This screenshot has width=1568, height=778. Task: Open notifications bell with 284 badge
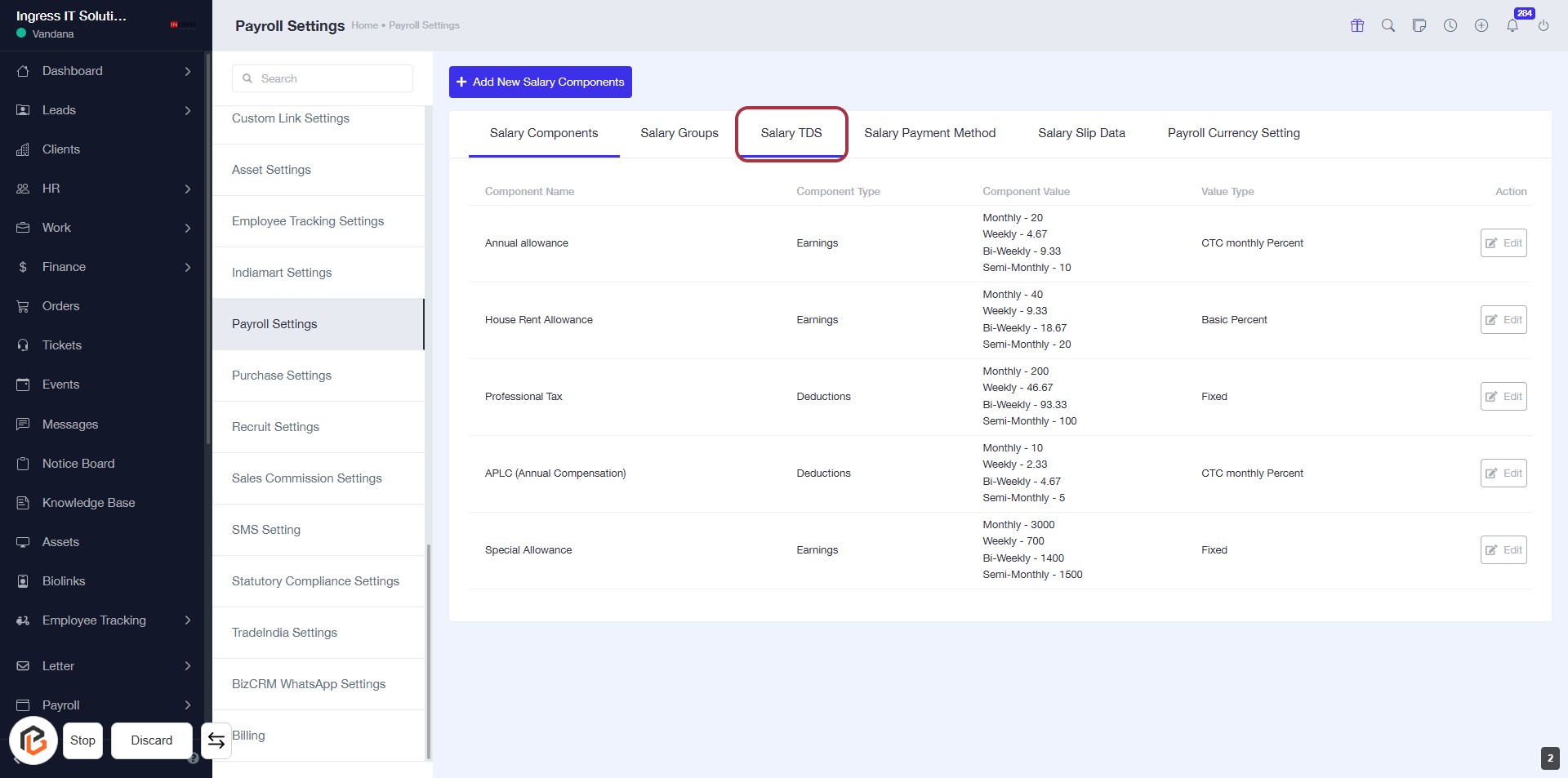[x=1512, y=25]
